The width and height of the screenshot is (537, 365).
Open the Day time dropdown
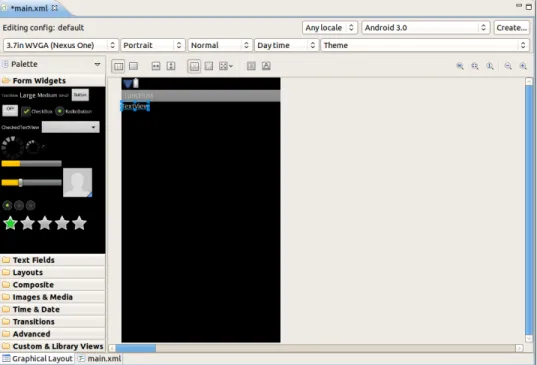coord(286,45)
